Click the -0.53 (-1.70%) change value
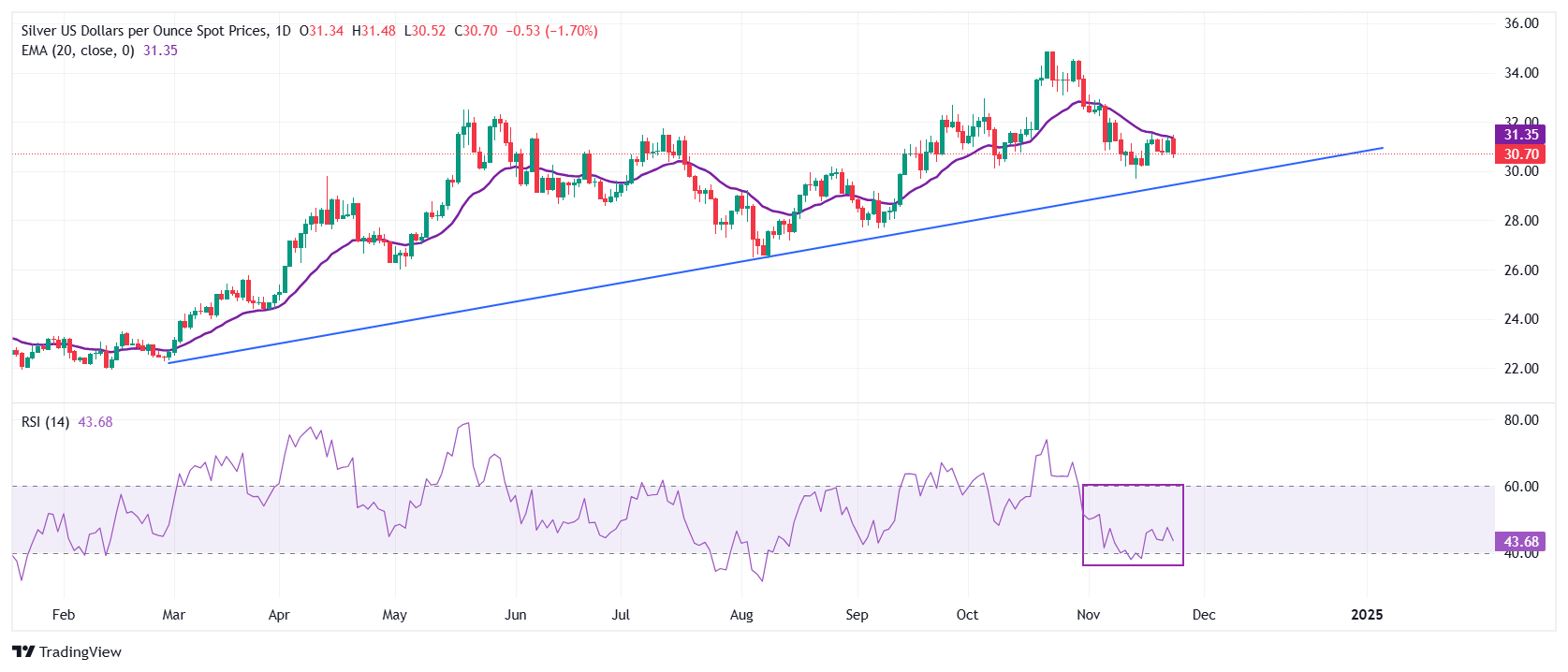1568x672 pixels. click(551, 31)
